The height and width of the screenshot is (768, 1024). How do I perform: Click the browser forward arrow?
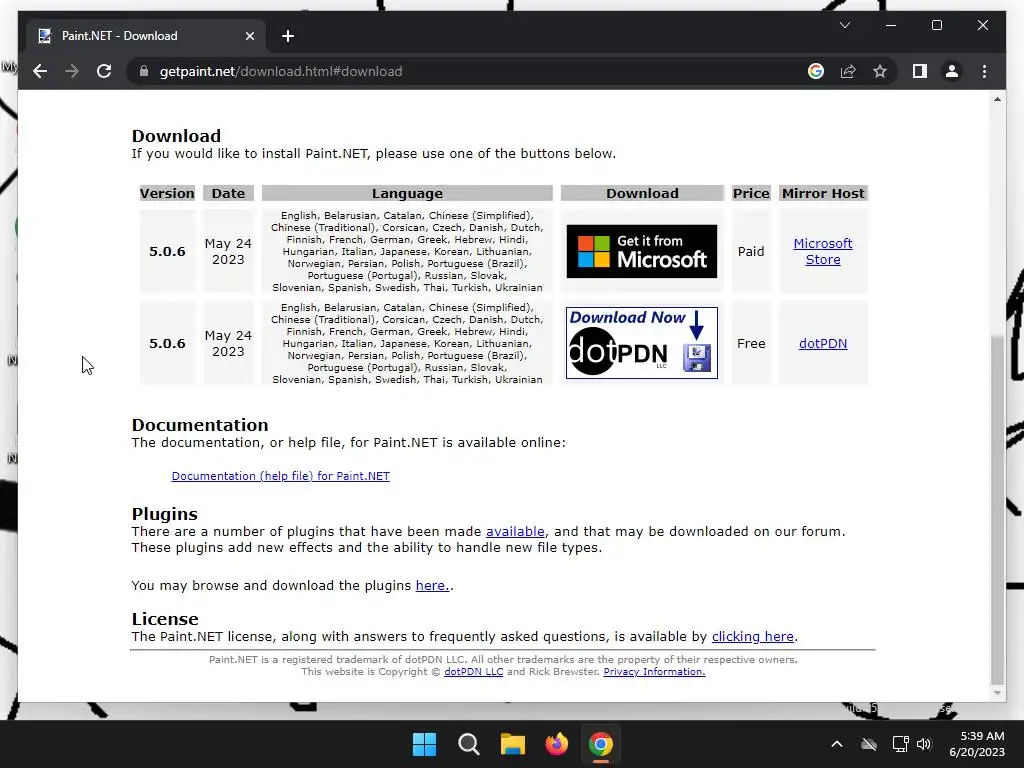coord(72,71)
